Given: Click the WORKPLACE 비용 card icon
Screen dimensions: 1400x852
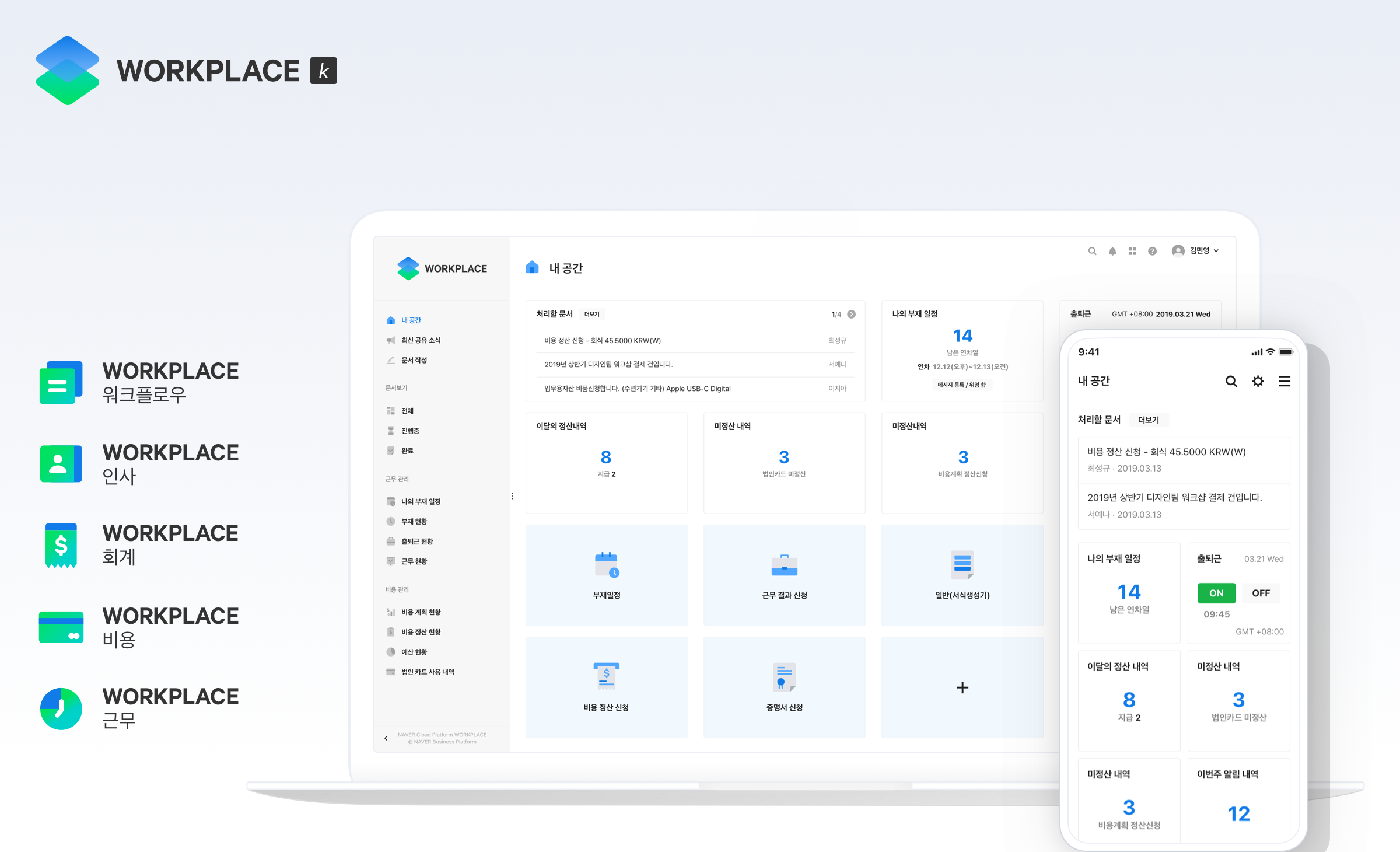Looking at the screenshot, I should coord(61,627).
